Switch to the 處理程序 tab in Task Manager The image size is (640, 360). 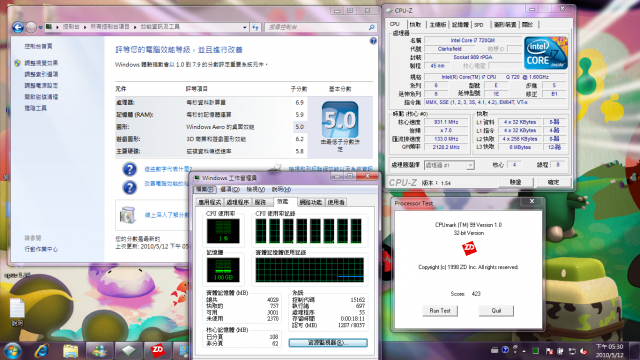click(238, 202)
